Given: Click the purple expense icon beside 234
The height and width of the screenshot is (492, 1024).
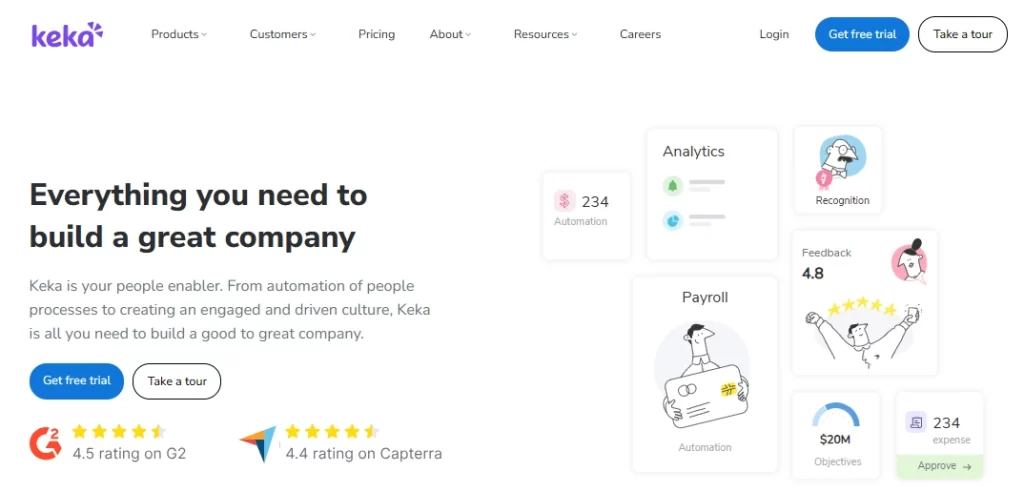Looking at the screenshot, I should coord(915,423).
